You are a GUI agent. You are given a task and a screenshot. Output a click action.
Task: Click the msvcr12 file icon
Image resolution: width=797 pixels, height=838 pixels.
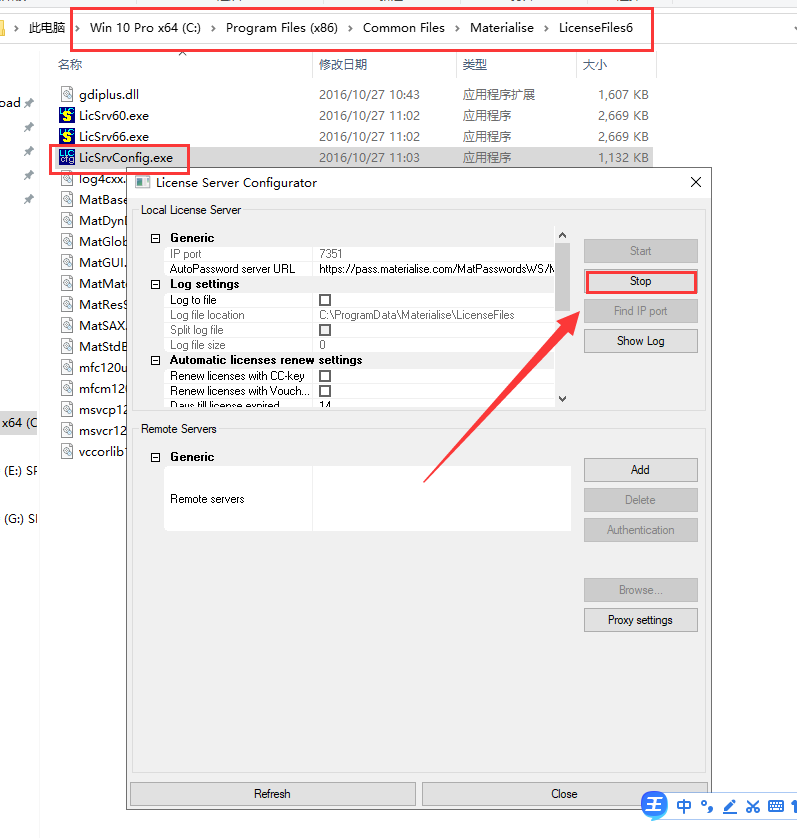coord(67,430)
